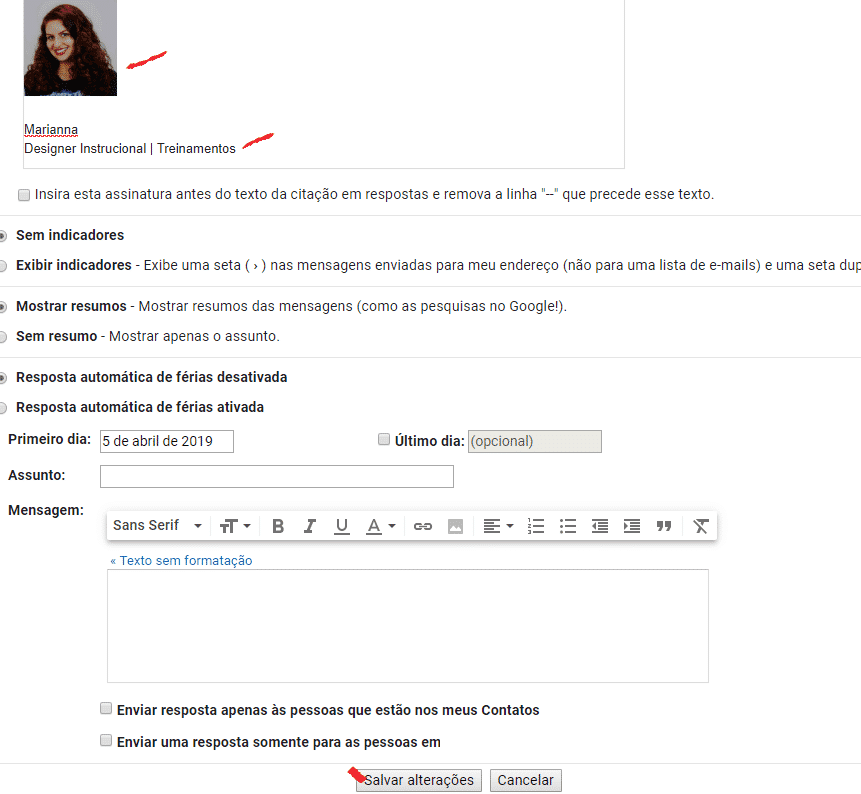Apply quote formatting to the text
861x794 pixels.
point(664,526)
